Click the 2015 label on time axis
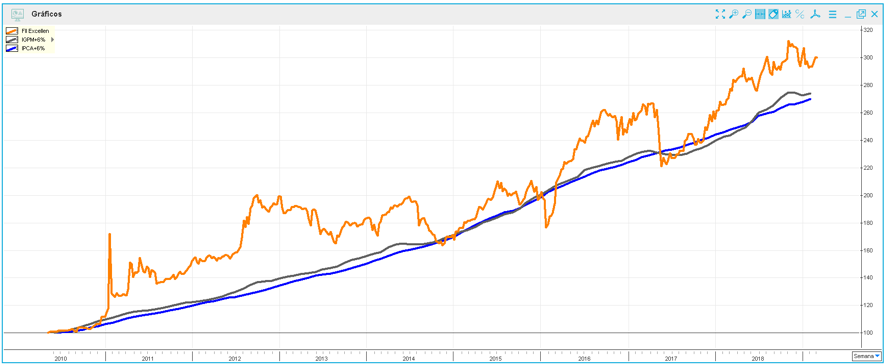Image resolution: width=885 pixels, height=364 pixels. 495,358
